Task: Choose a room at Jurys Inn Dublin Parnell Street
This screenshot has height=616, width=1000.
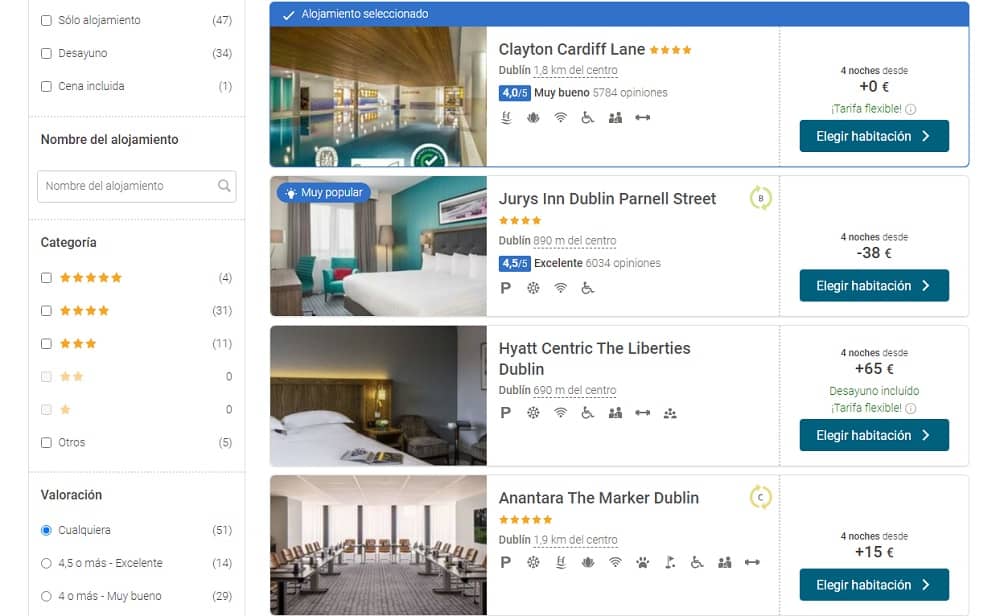Action: (874, 286)
